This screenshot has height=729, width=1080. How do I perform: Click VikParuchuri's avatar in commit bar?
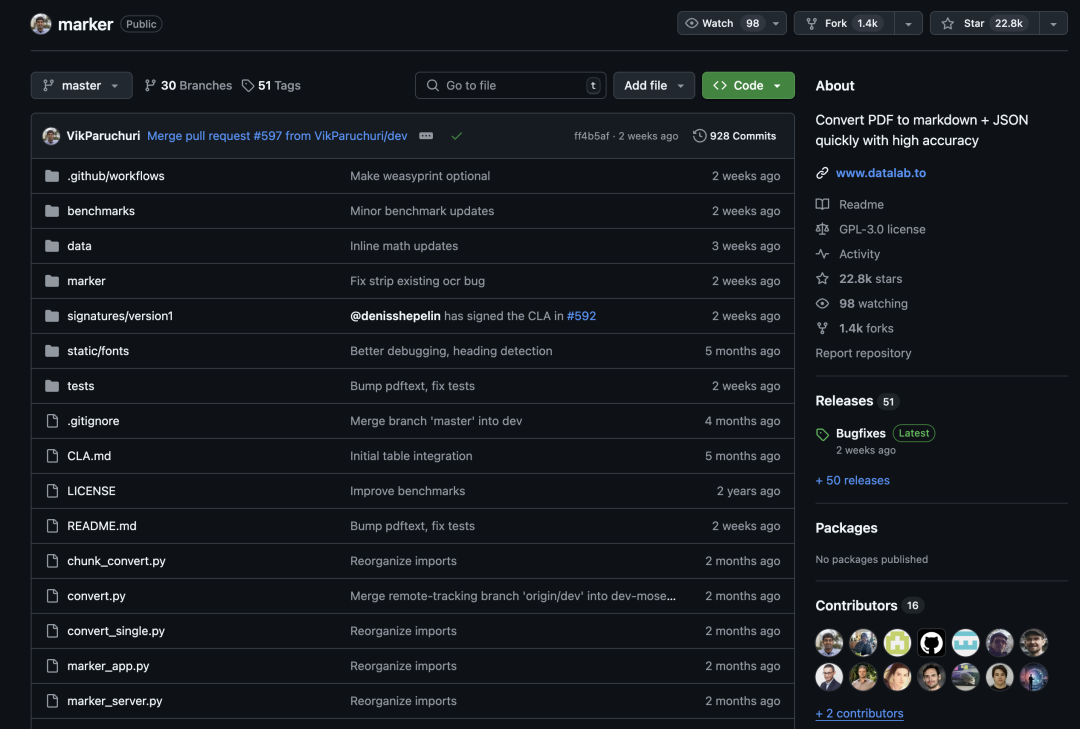tap(51, 136)
